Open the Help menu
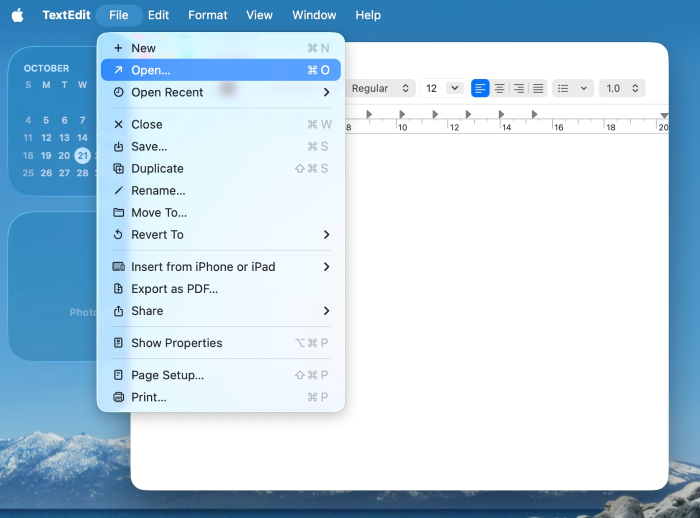The height and width of the screenshot is (518, 700). 368,15
